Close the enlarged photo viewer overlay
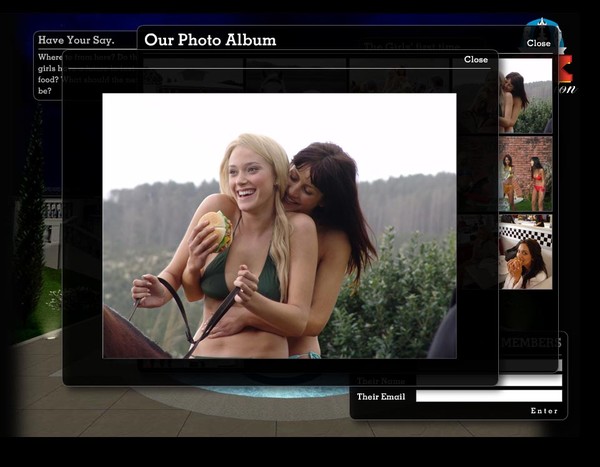Image resolution: width=600 pixels, height=467 pixels. pyautogui.click(x=476, y=59)
